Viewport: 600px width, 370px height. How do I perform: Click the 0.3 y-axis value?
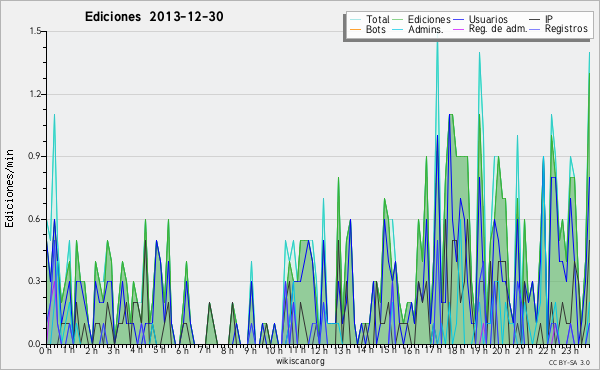point(35,282)
